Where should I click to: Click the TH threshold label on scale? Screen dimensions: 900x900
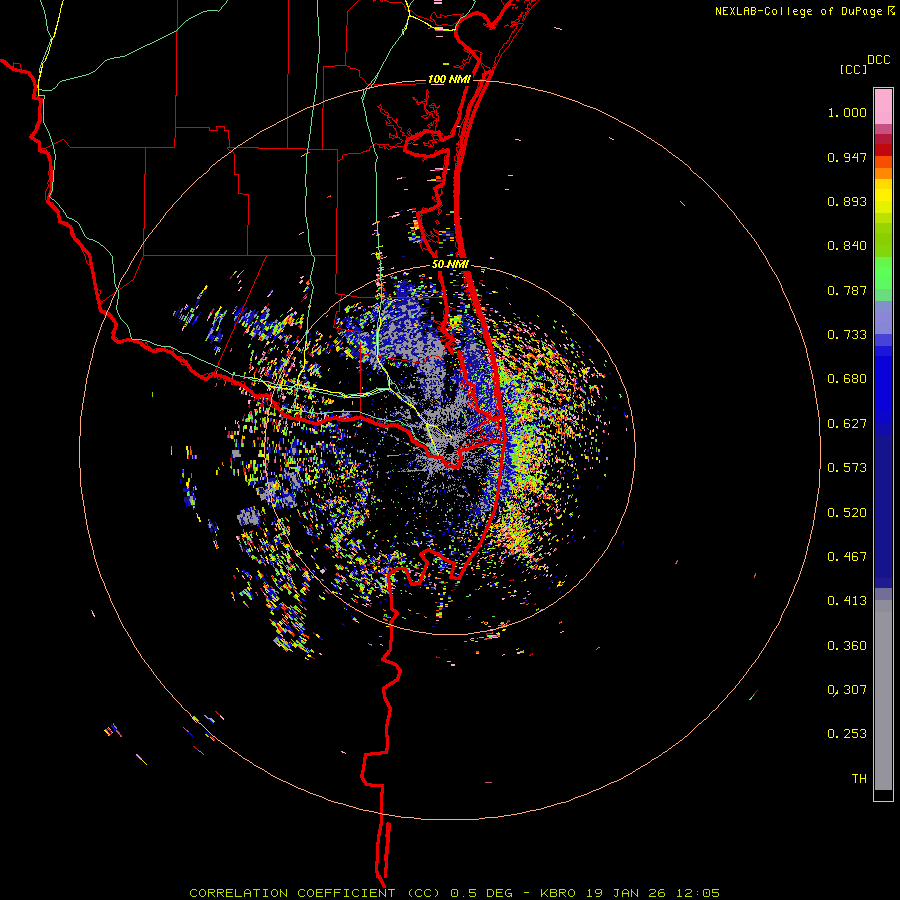pos(859,779)
